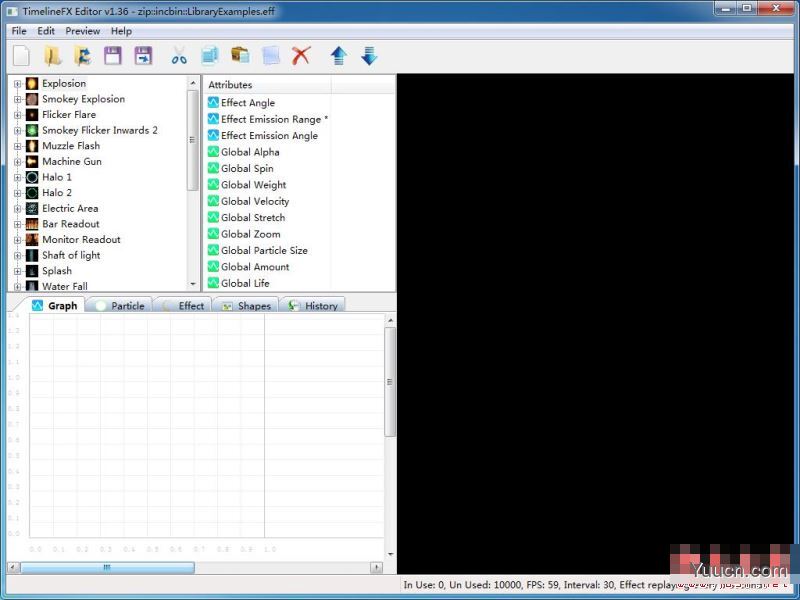Click the blue up arrow toolbar icon
800x600 pixels.
tap(338, 56)
